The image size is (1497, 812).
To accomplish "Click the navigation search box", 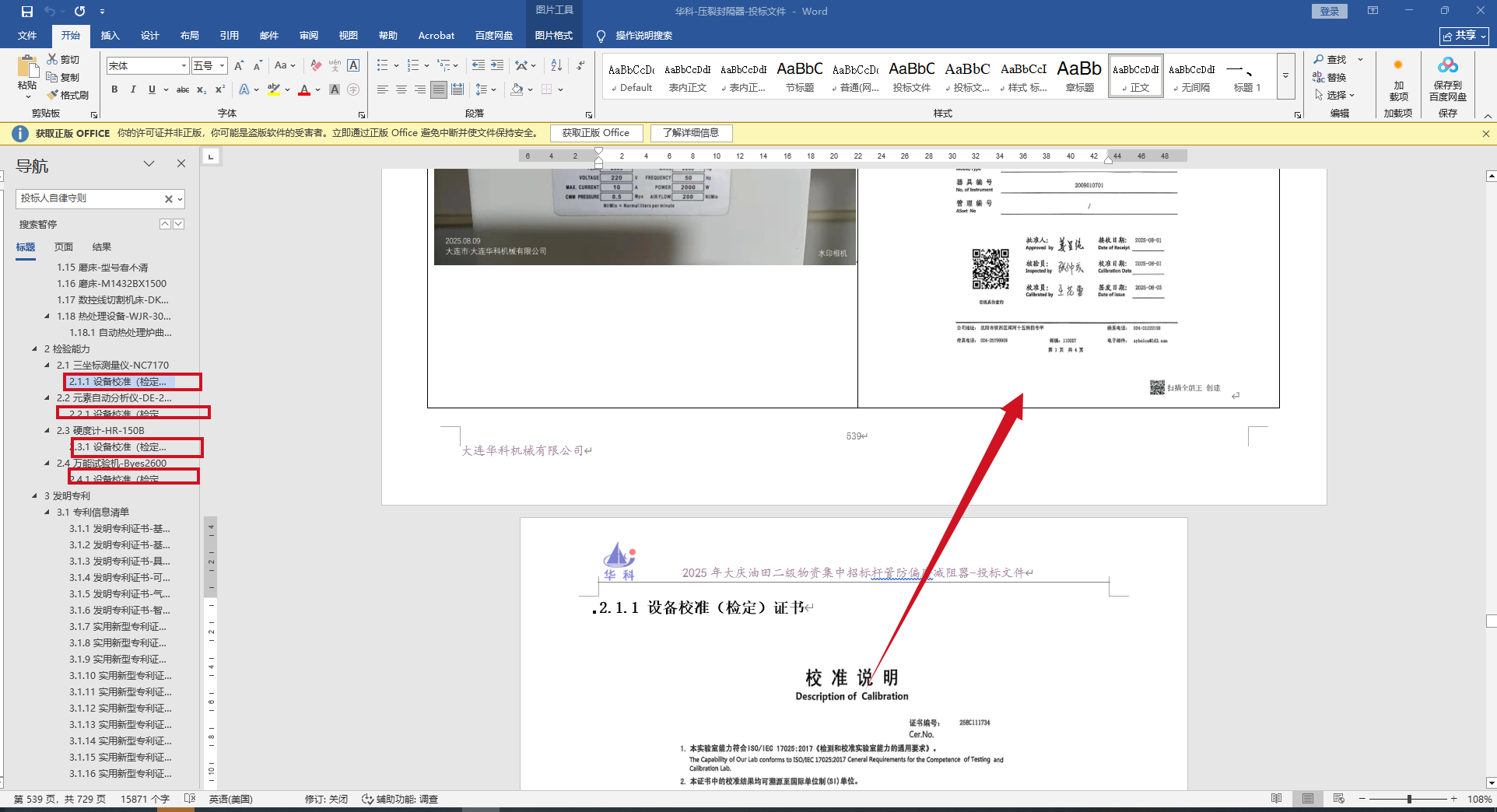I will point(89,198).
